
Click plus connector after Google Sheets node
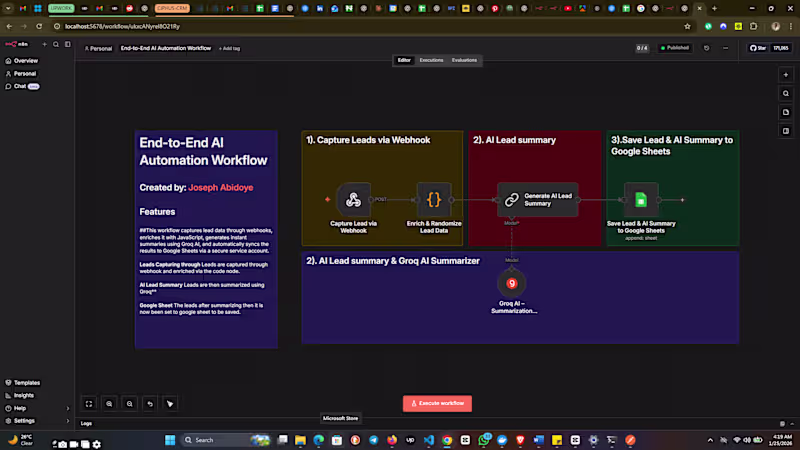coord(682,200)
